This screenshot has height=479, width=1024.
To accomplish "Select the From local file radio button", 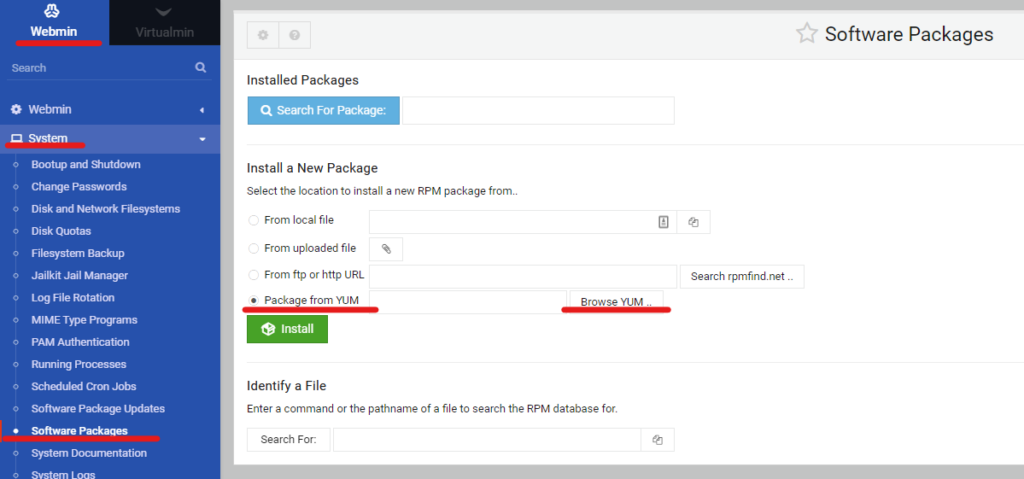I will pyautogui.click(x=253, y=220).
